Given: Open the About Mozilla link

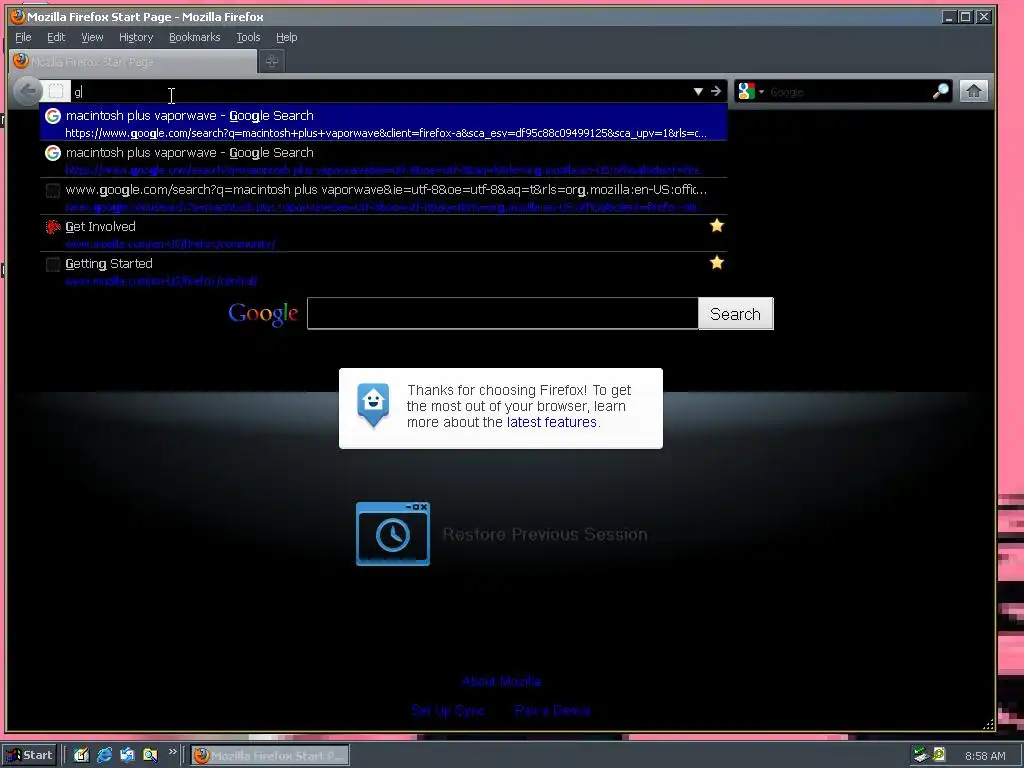Looking at the screenshot, I should point(501,681).
